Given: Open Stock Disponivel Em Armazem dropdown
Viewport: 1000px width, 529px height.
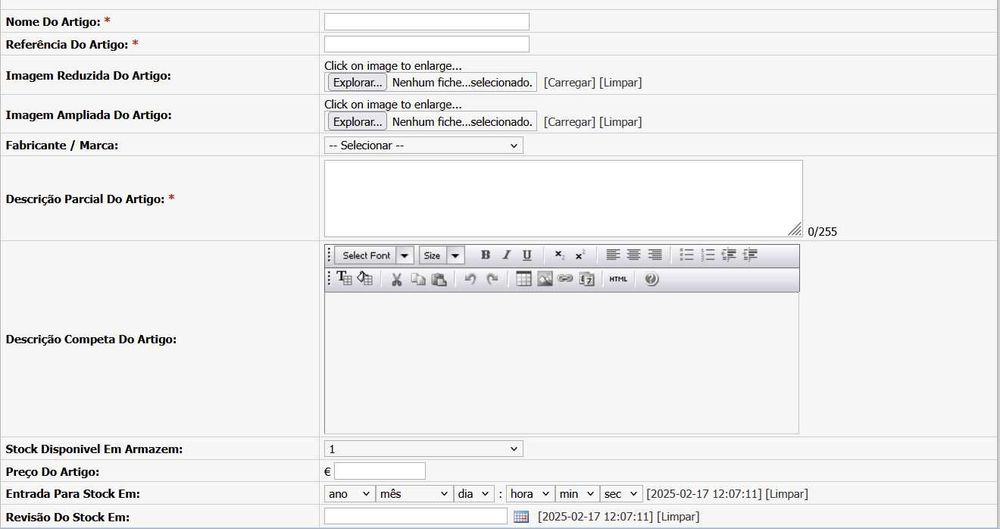Looking at the screenshot, I should tap(423, 449).
